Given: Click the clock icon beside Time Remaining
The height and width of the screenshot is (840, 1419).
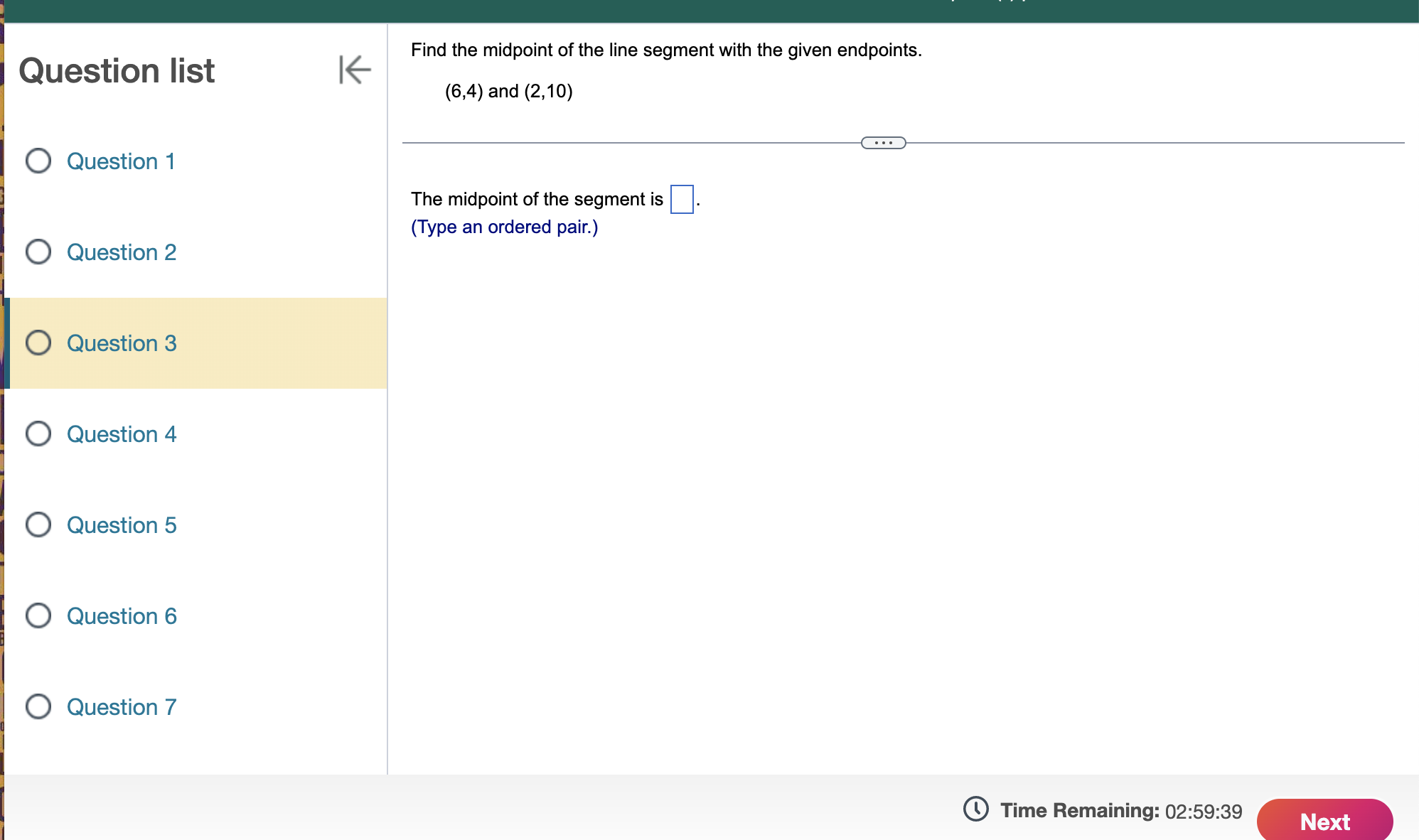Looking at the screenshot, I should 975,809.
